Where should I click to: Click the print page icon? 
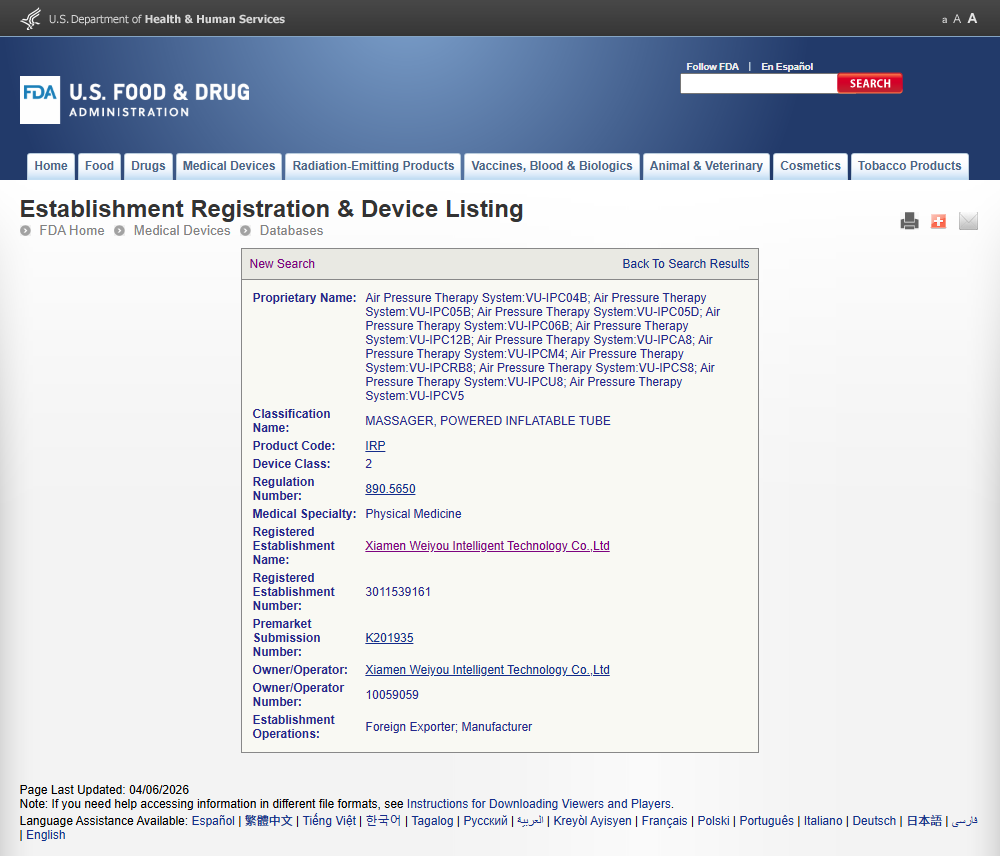(x=909, y=221)
